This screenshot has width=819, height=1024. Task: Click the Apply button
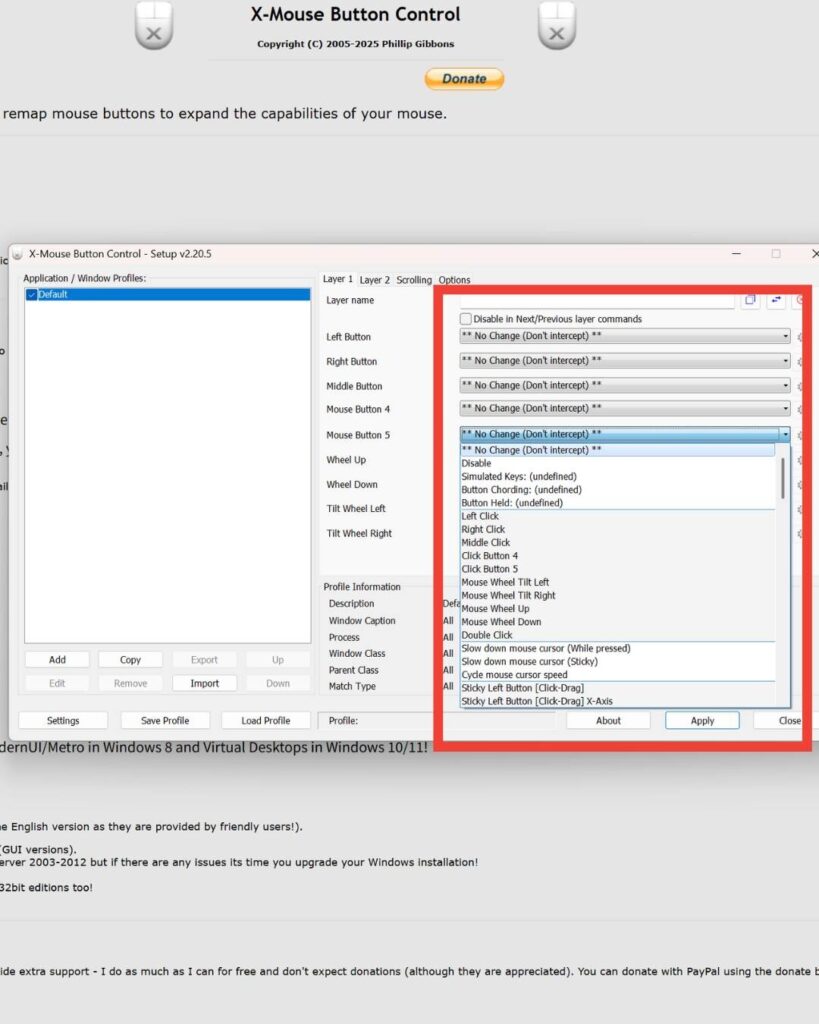[x=703, y=720]
